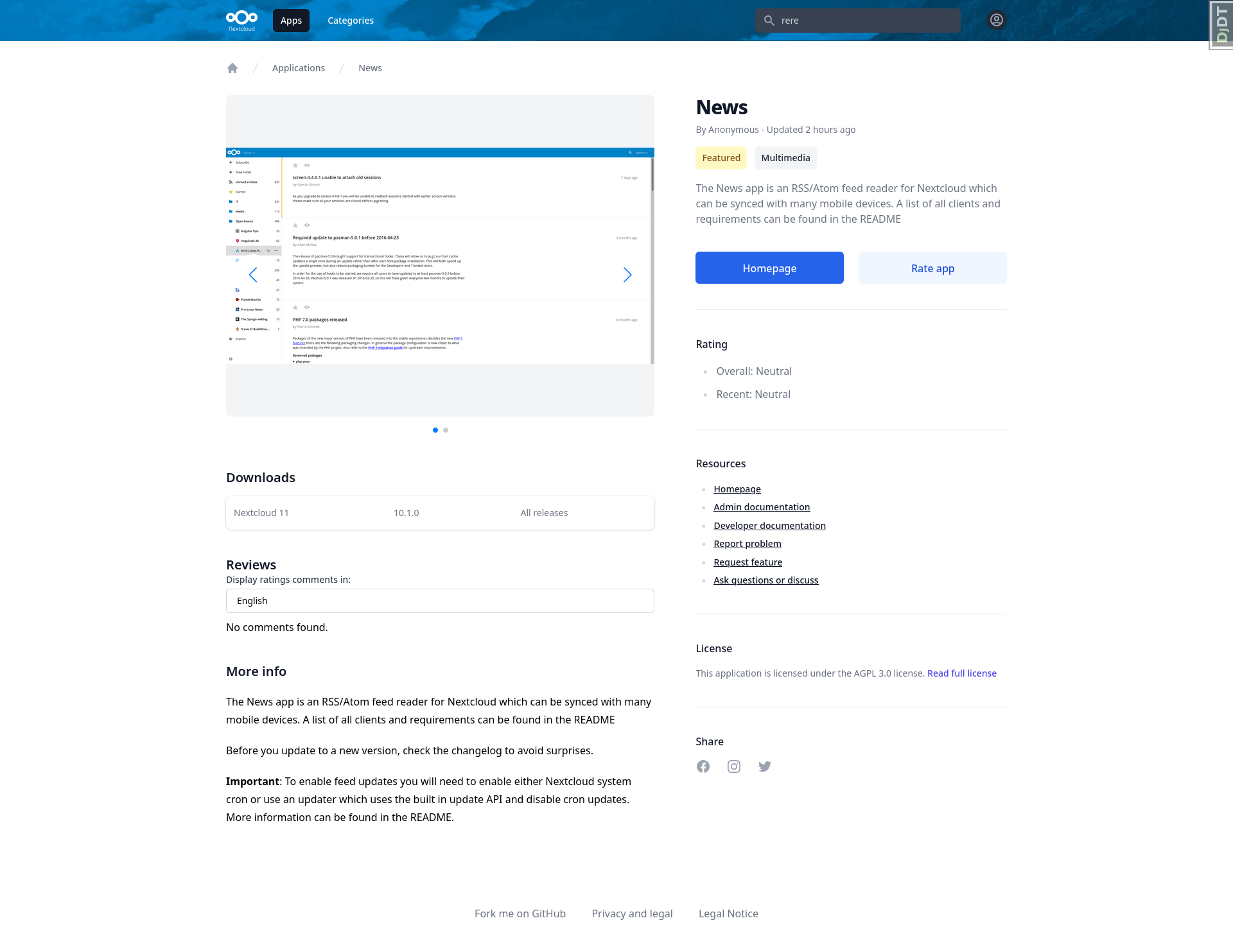Open the Read full license link

click(x=961, y=673)
